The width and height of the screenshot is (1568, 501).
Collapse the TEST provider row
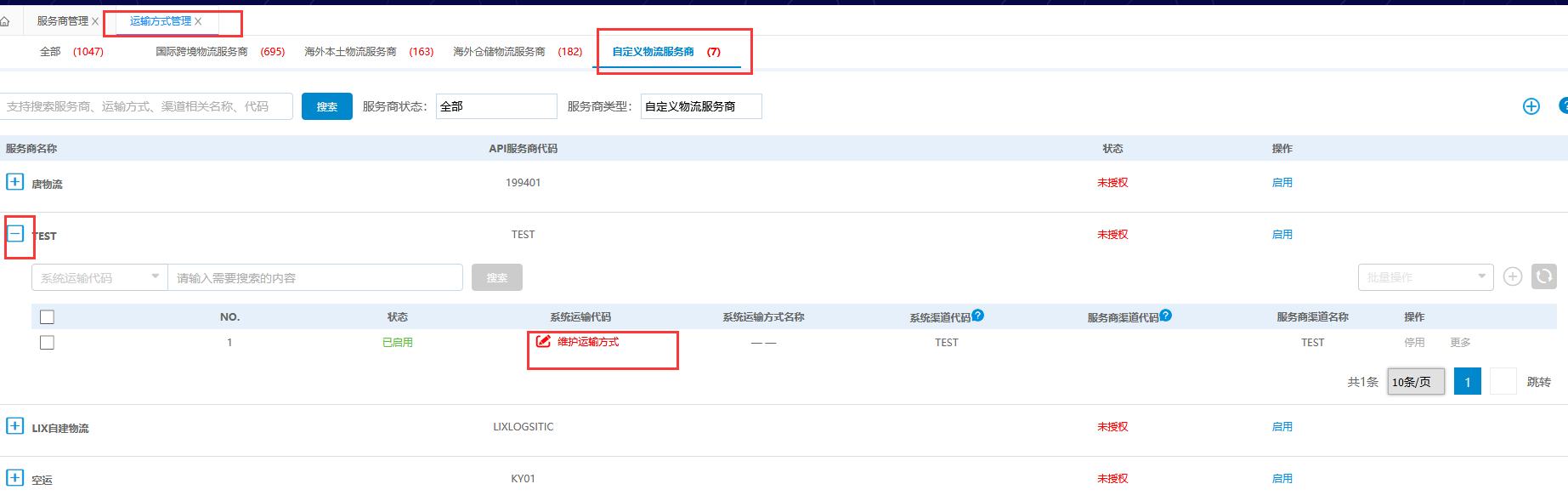pyautogui.click(x=15, y=234)
